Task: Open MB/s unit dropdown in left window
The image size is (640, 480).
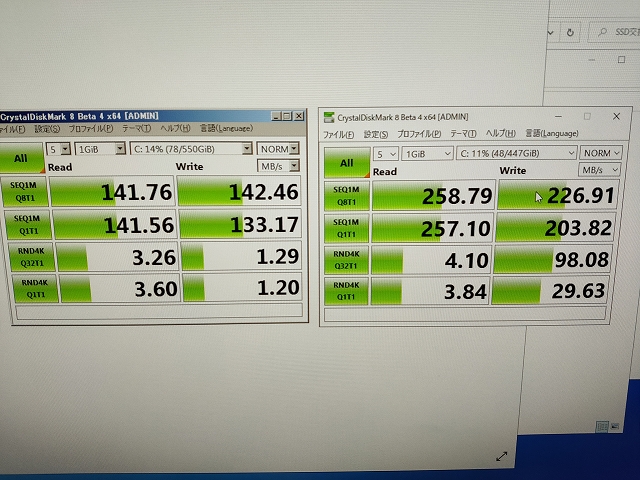Action: [x=278, y=166]
